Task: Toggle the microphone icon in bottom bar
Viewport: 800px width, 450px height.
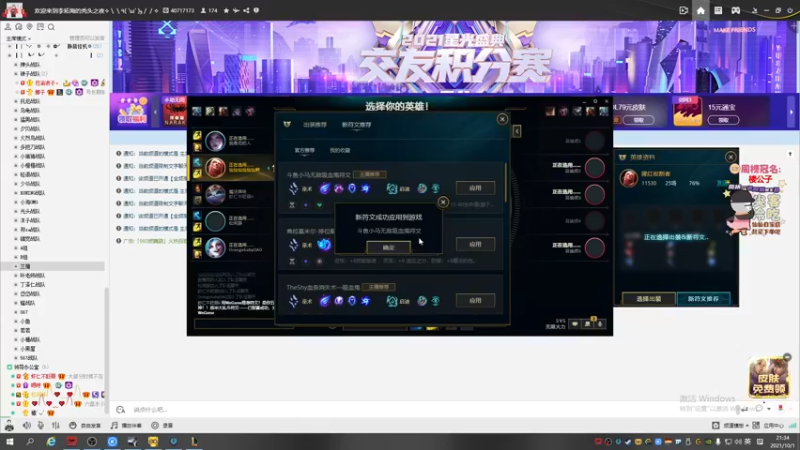Action: (40, 425)
